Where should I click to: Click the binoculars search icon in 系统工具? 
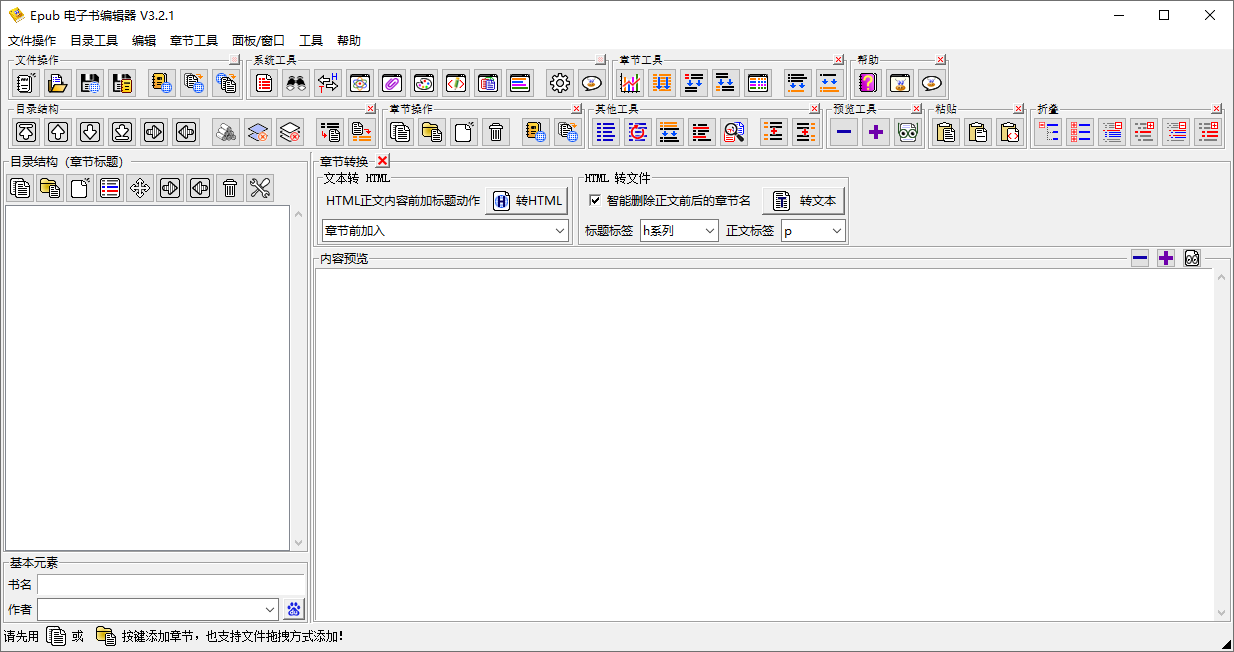click(x=296, y=83)
